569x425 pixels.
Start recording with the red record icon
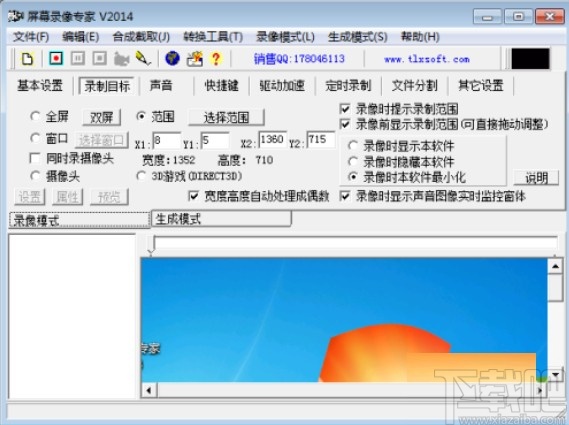(x=56, y=58)
